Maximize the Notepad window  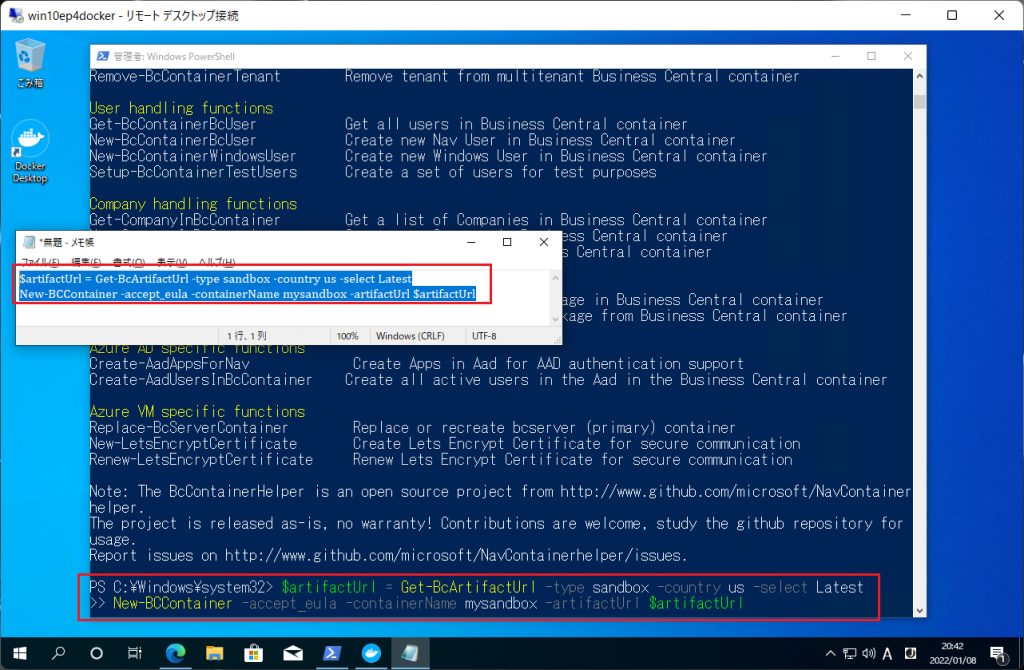click(x=507, y=242)
